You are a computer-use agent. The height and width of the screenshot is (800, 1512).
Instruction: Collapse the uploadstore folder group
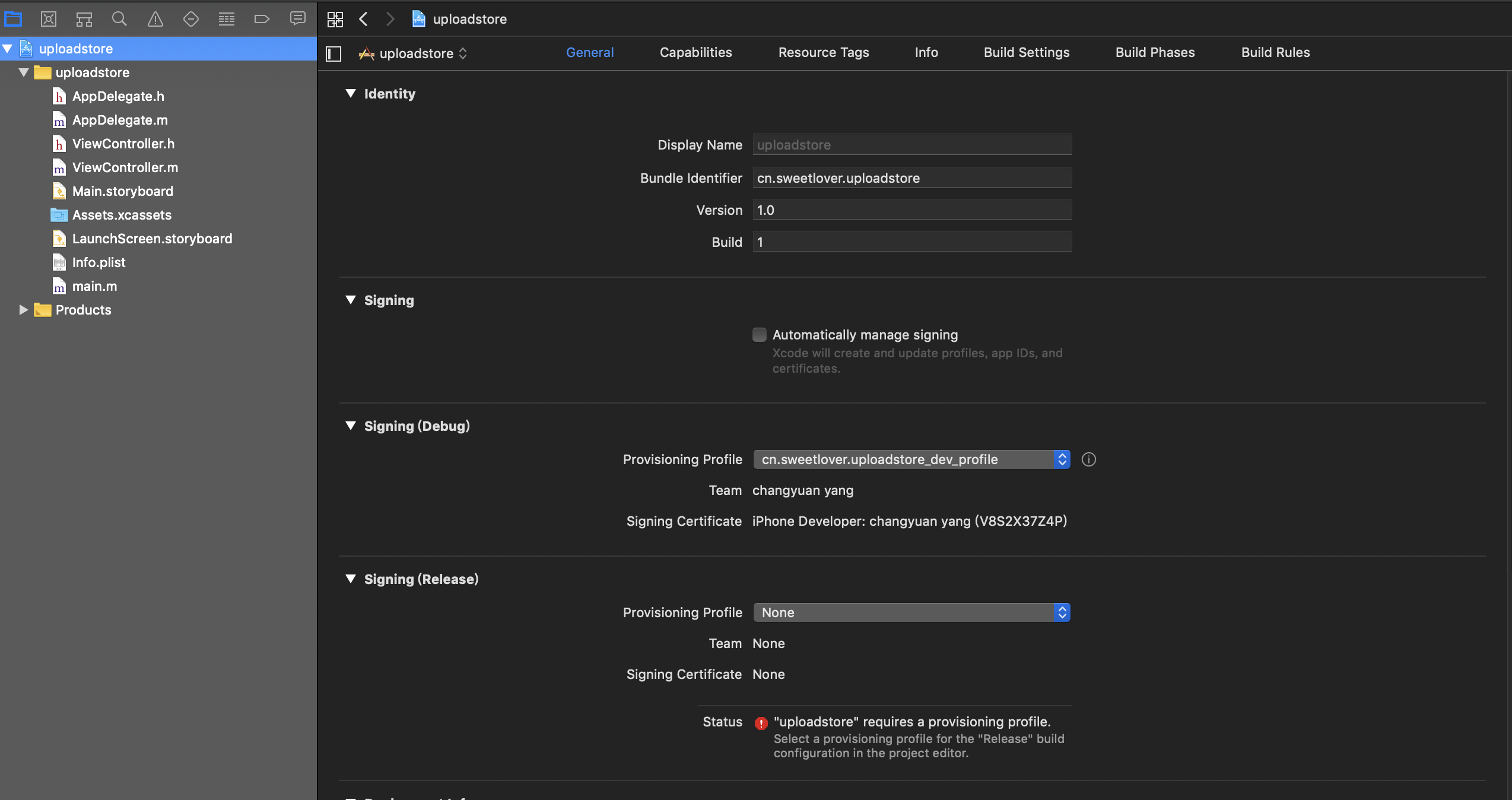point(24,72)
